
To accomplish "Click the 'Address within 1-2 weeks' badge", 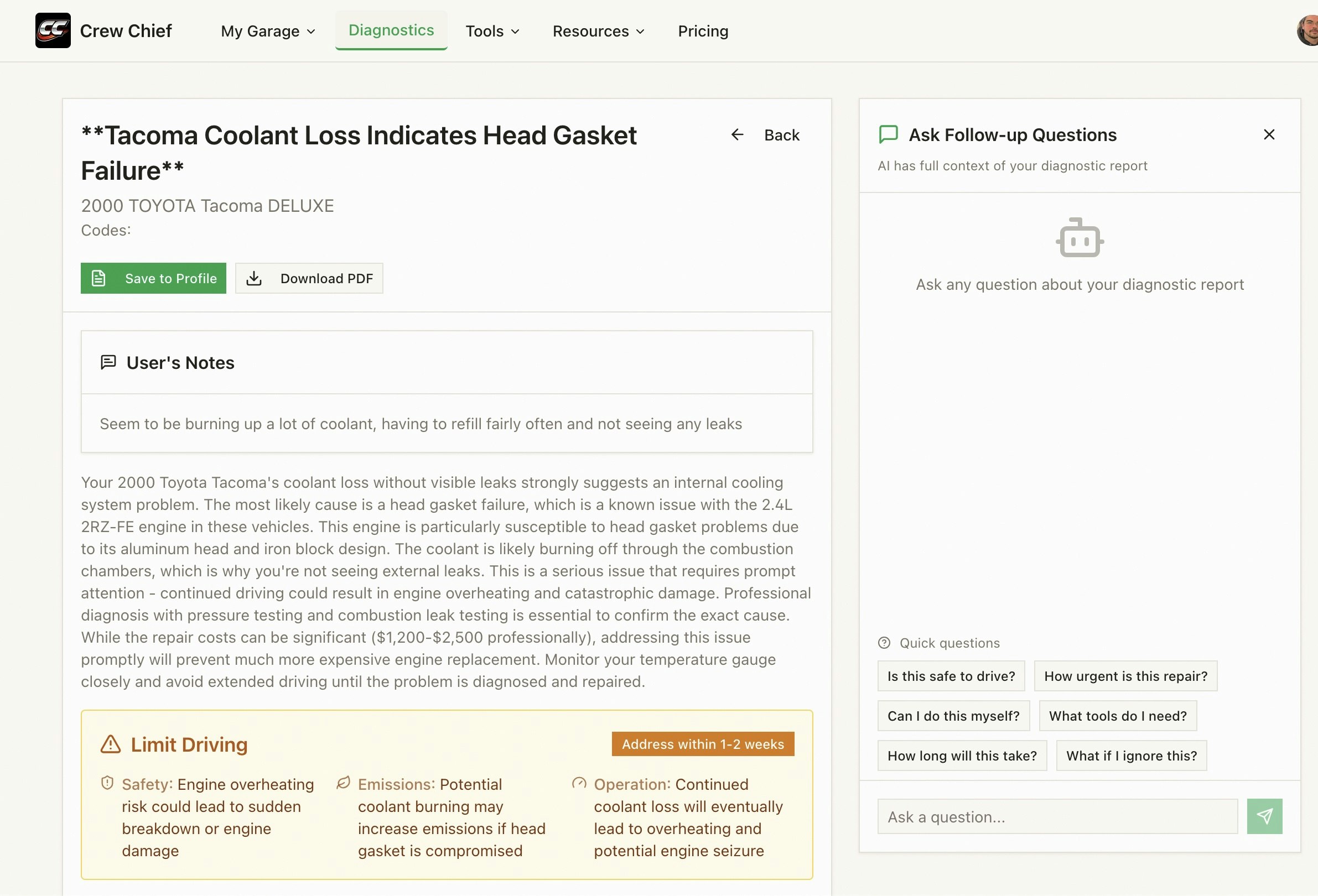I will coord(702,744).
